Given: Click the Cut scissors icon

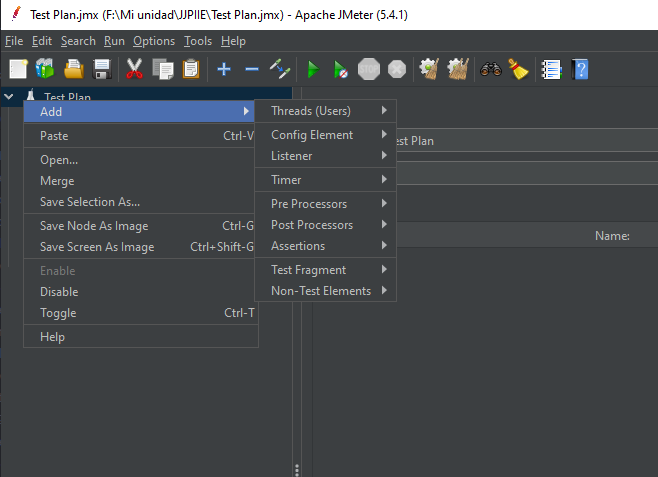Looking at the screenshot, I should tap(134, 69).
